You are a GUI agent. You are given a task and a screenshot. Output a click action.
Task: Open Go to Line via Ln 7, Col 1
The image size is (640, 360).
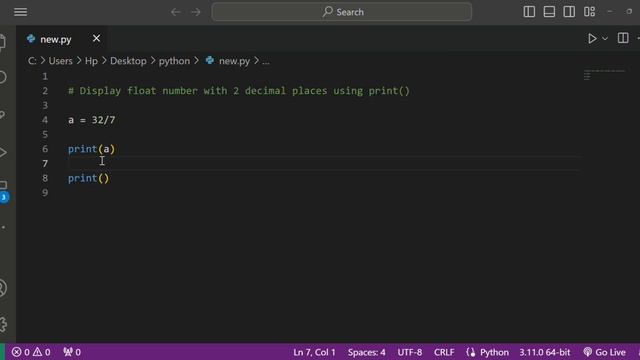click(314, 352)
